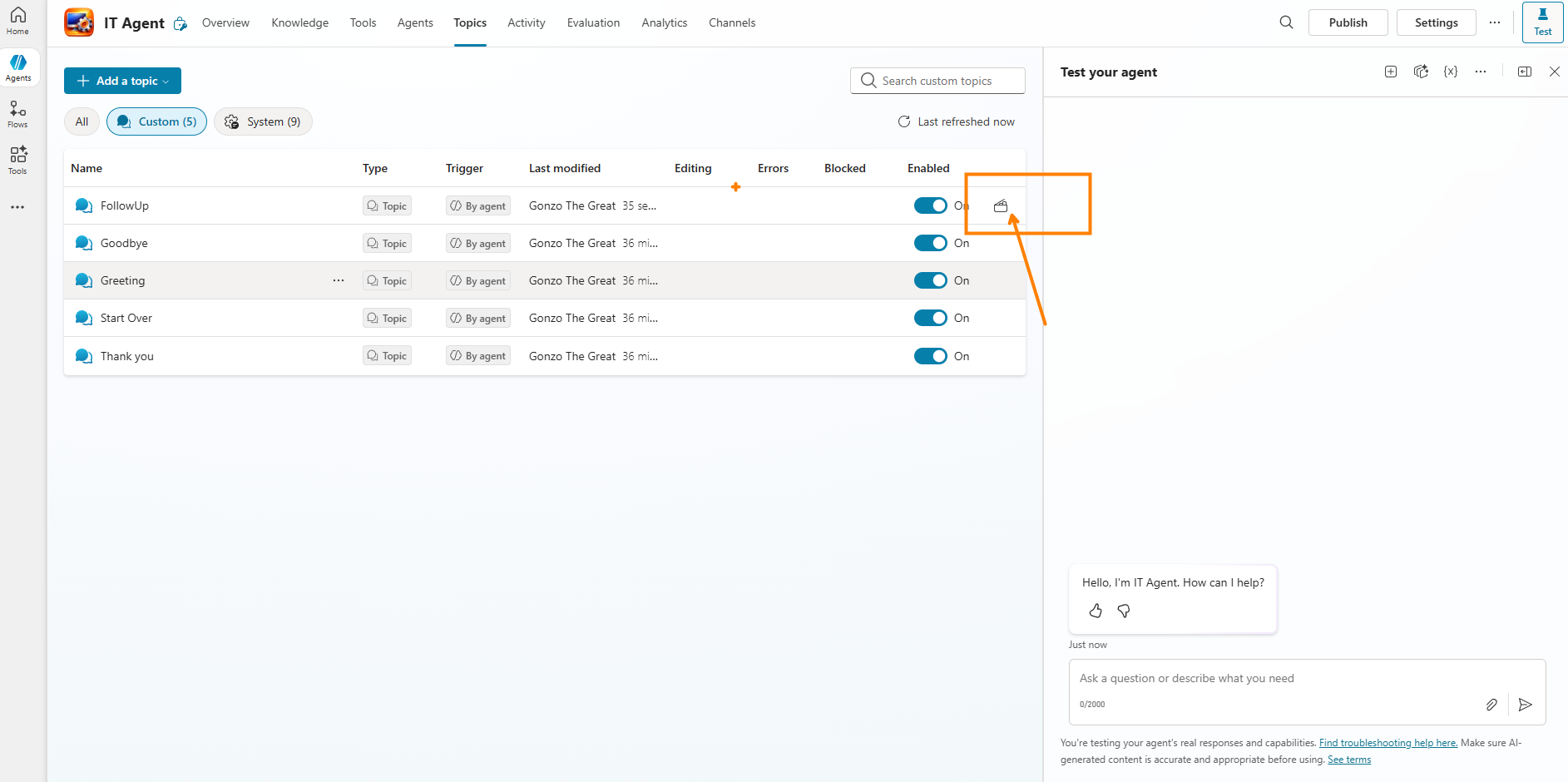Screen dimensions: 1568x782
Task: Click the Publish button
Action: pyautogui.click(x=1348, y=22)
